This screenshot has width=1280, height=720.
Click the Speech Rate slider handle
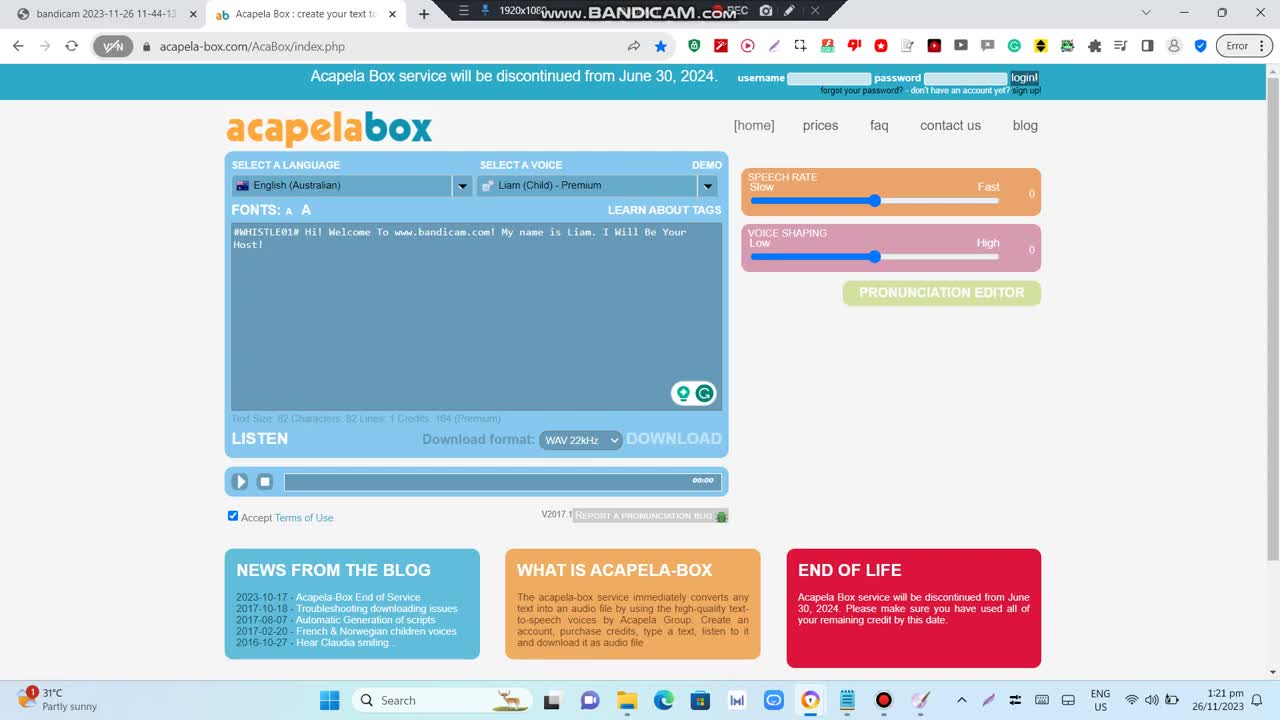pyautogui.click(x=875, y=201)
